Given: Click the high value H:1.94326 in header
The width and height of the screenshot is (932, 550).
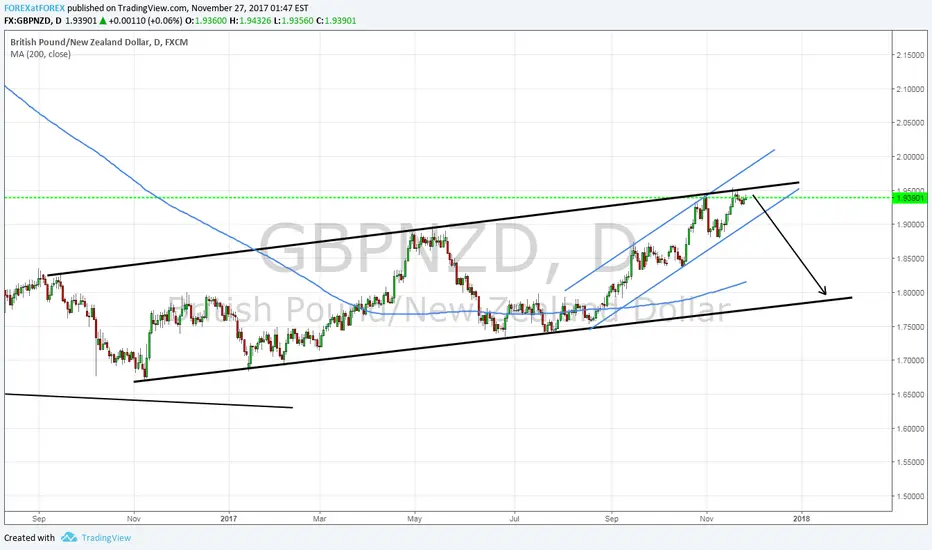Looking at the screenshot, I should coord(250,20).
